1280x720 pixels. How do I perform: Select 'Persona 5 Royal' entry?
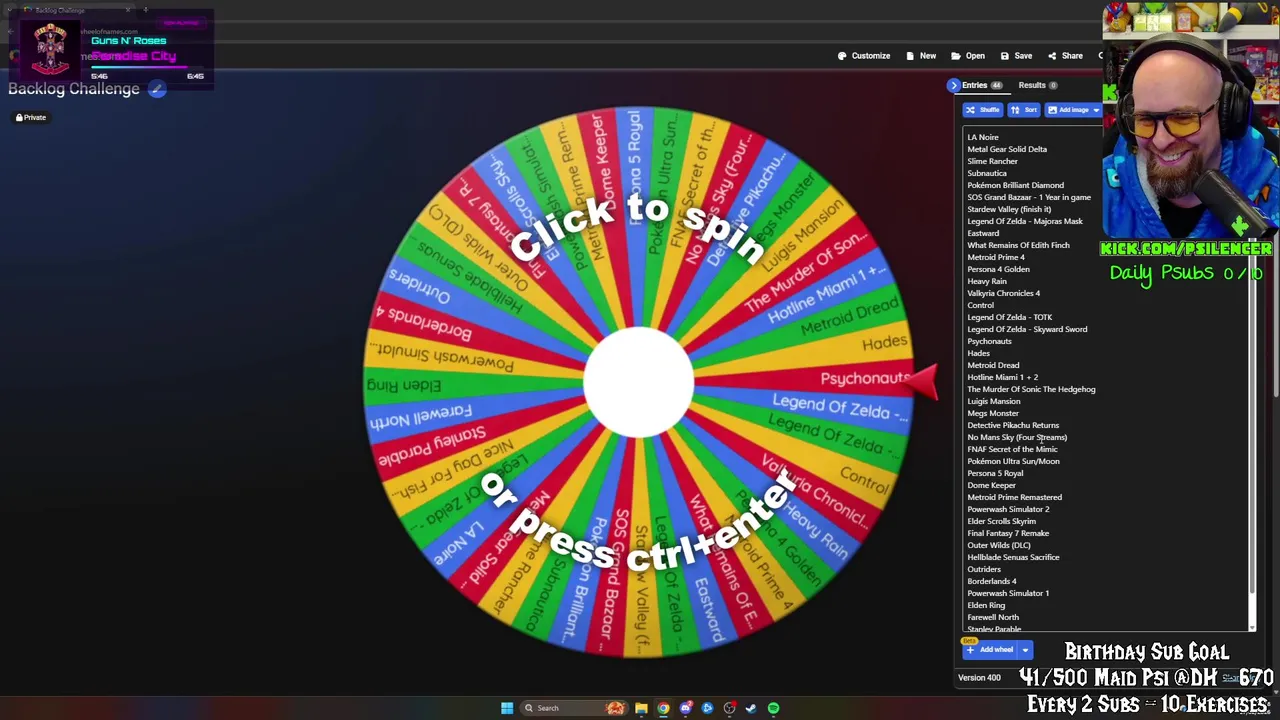[x=995, y=473]
